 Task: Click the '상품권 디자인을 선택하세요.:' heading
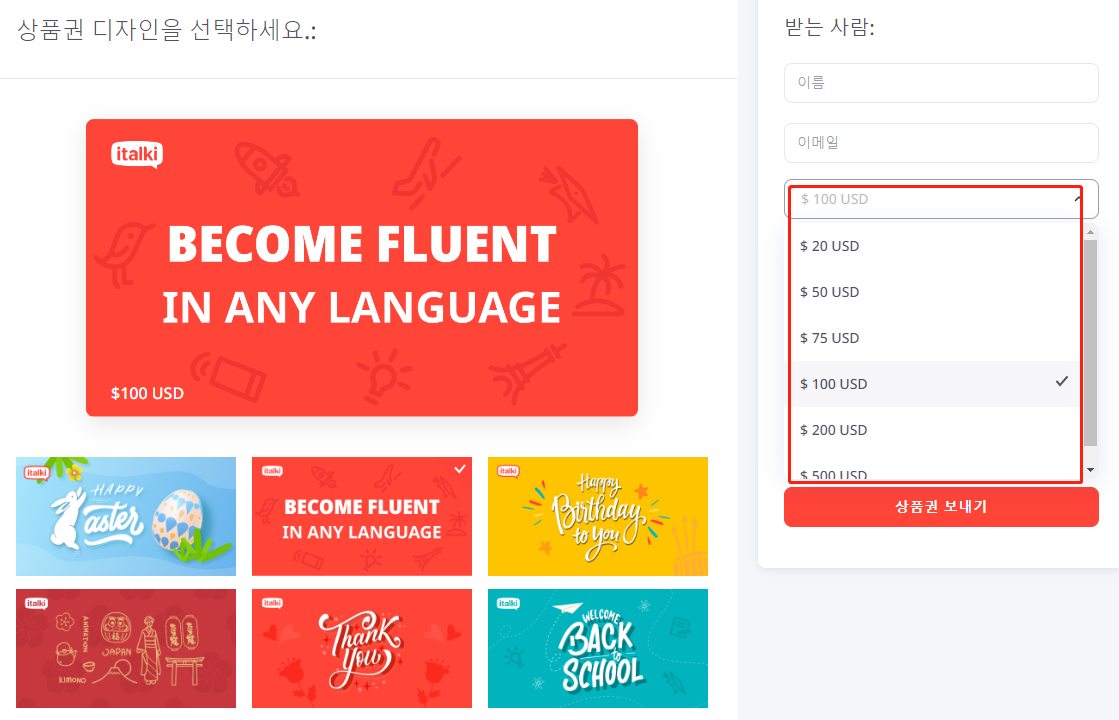(x=167, y=30)
